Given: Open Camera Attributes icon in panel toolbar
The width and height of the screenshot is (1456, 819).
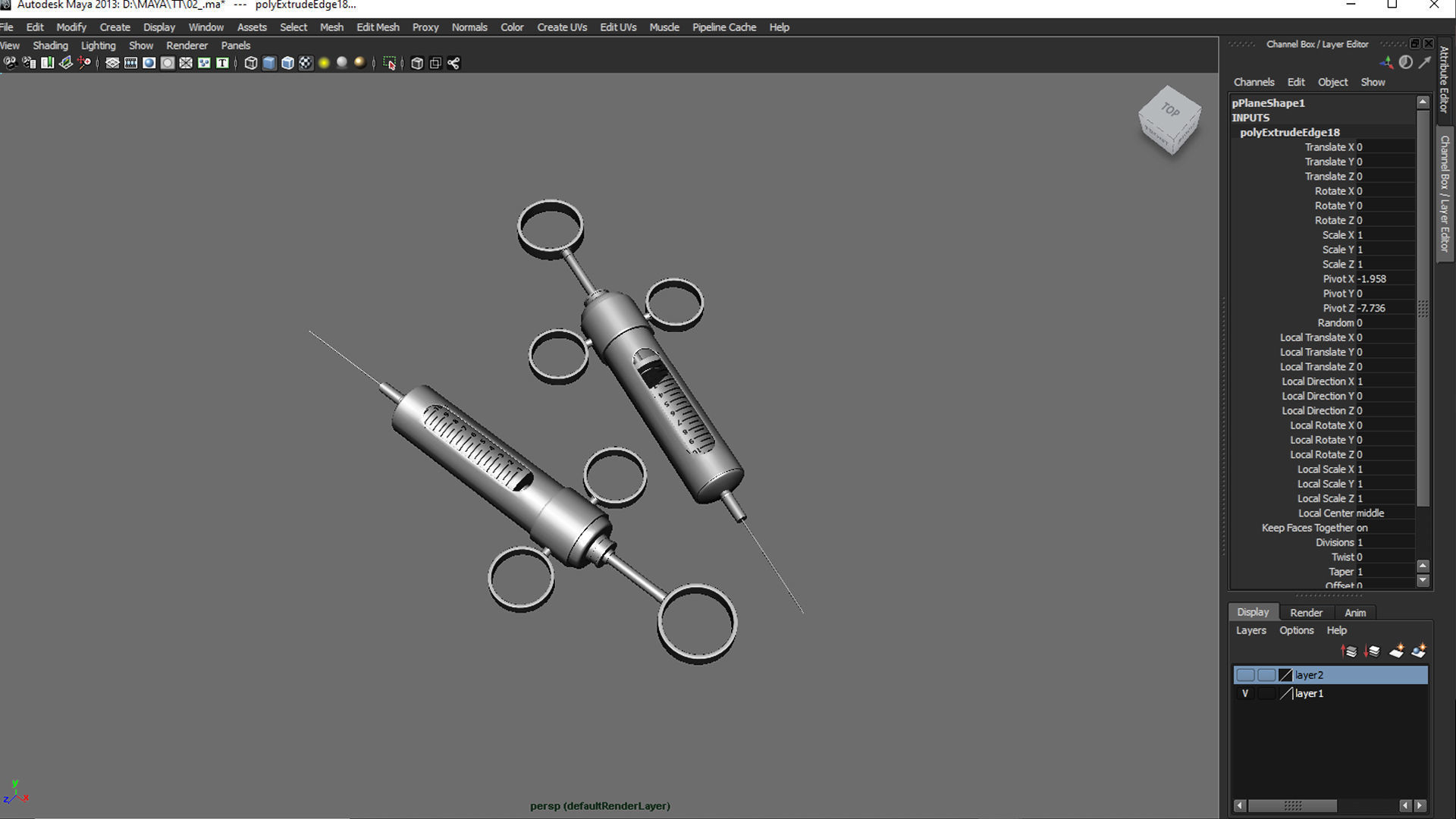Looking at the screenshot, I should pos(29,63).
